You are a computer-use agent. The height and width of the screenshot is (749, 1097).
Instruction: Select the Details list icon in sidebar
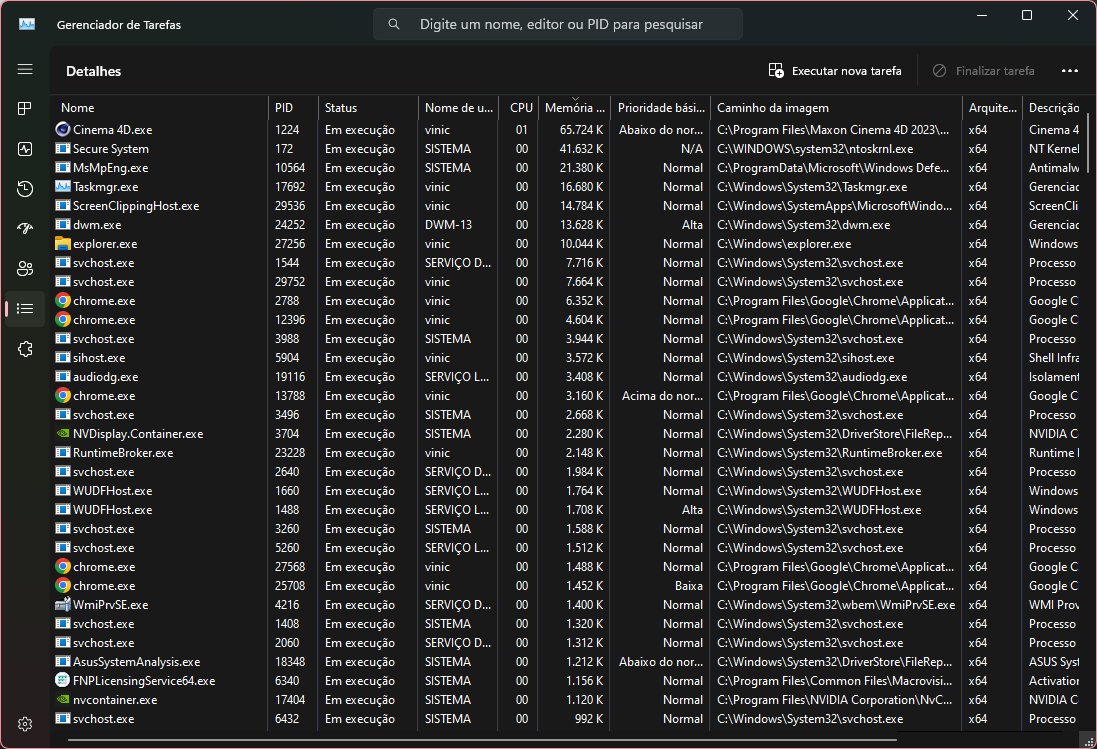coord(25,308)
